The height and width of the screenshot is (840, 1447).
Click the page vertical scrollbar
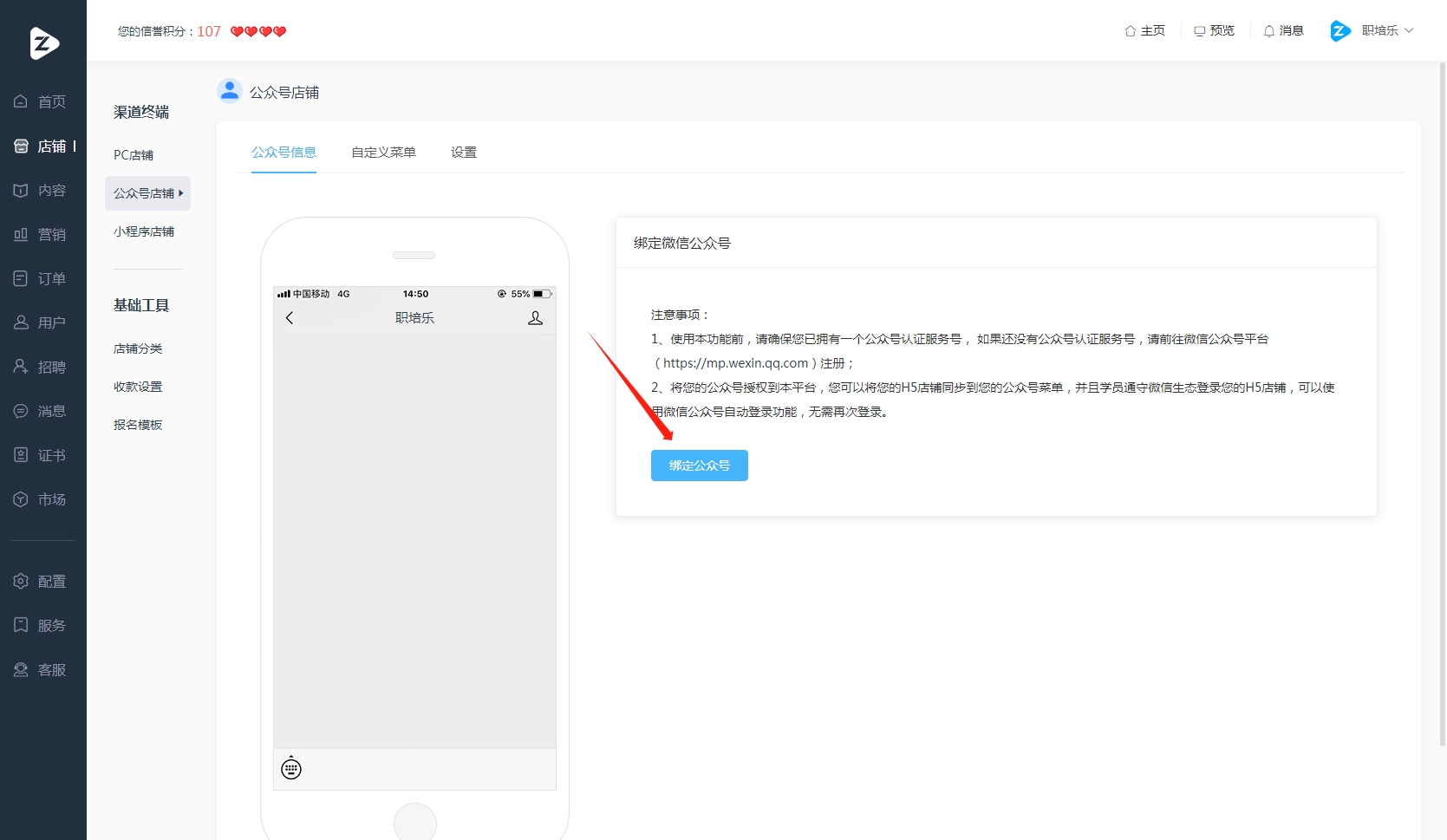point(1442,403)
